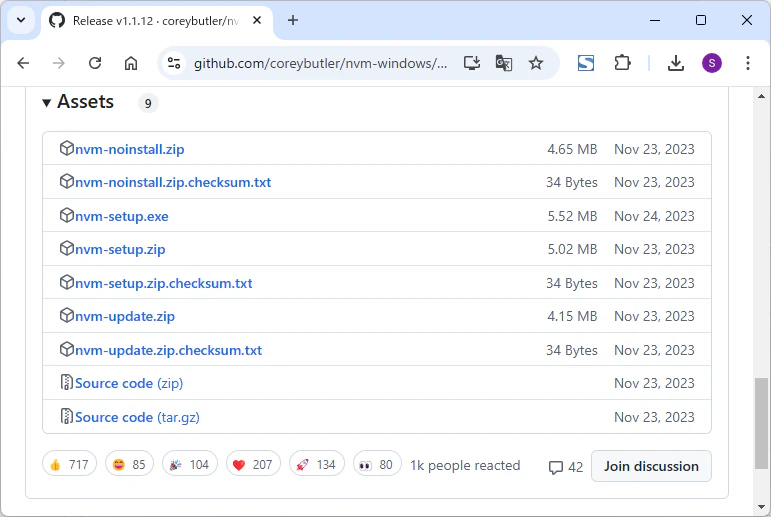Click the 5.52 MB size text
The image size is (771, 517).
coord(572,216)
